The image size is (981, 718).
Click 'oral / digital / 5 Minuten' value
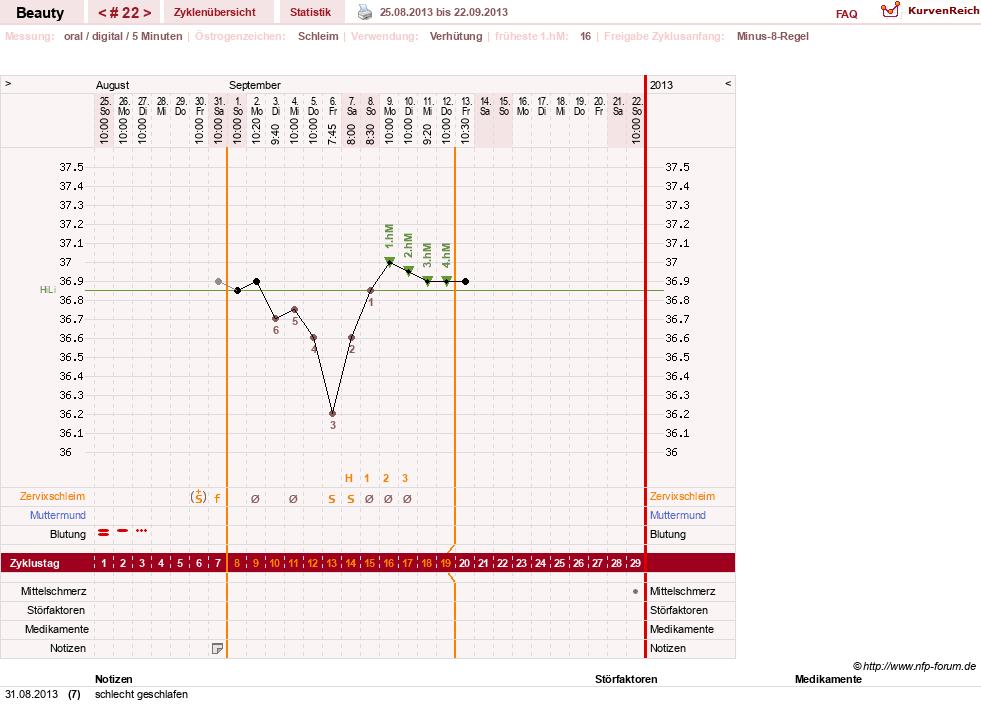pyautogui.click(x=123, y=36)
